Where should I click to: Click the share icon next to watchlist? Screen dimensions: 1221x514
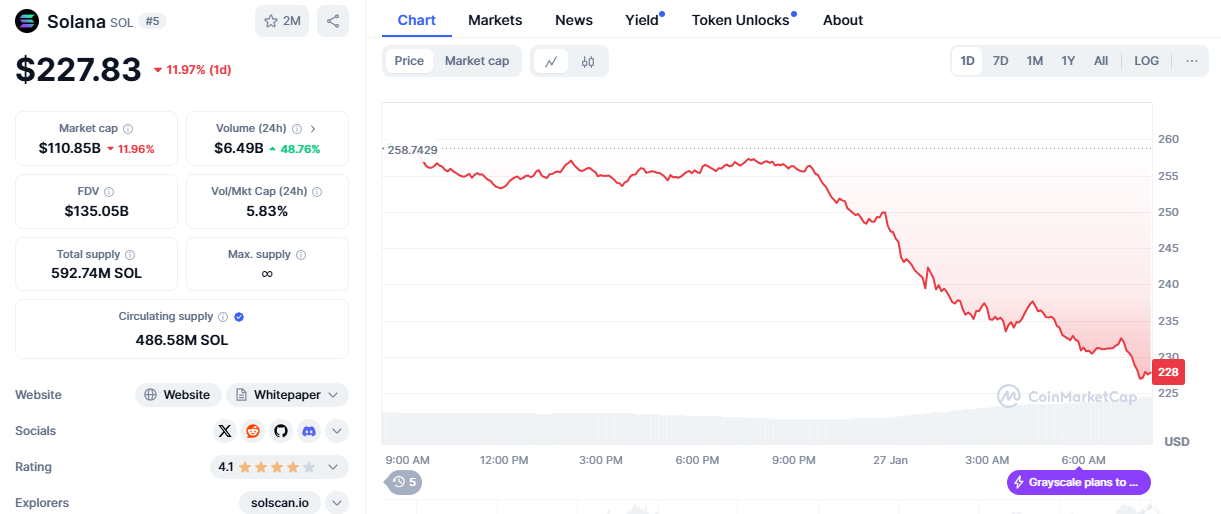(333, 21)
